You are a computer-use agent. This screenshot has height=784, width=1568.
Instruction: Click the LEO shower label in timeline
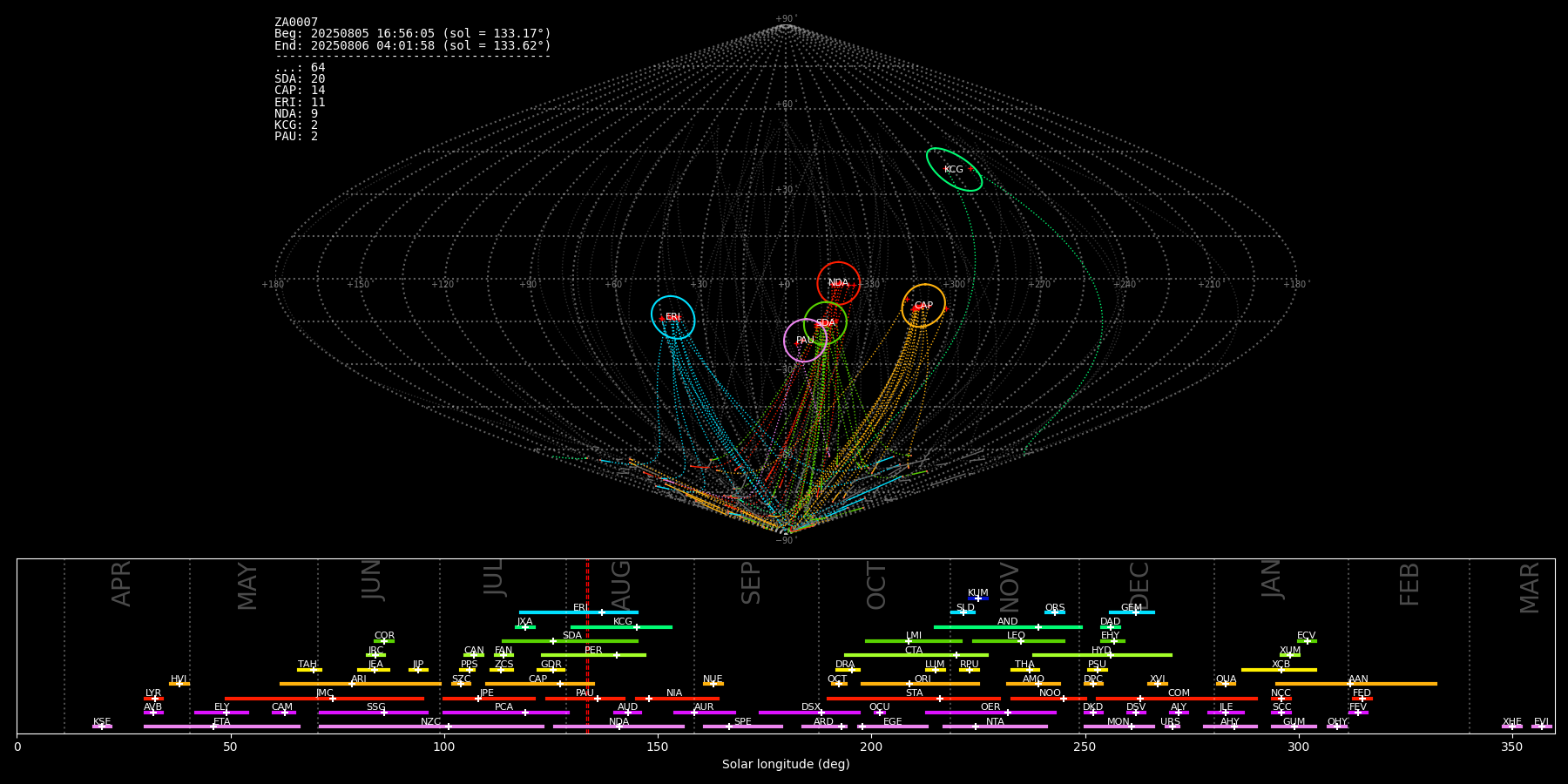pyautogui.click(x=1017, y=636)
